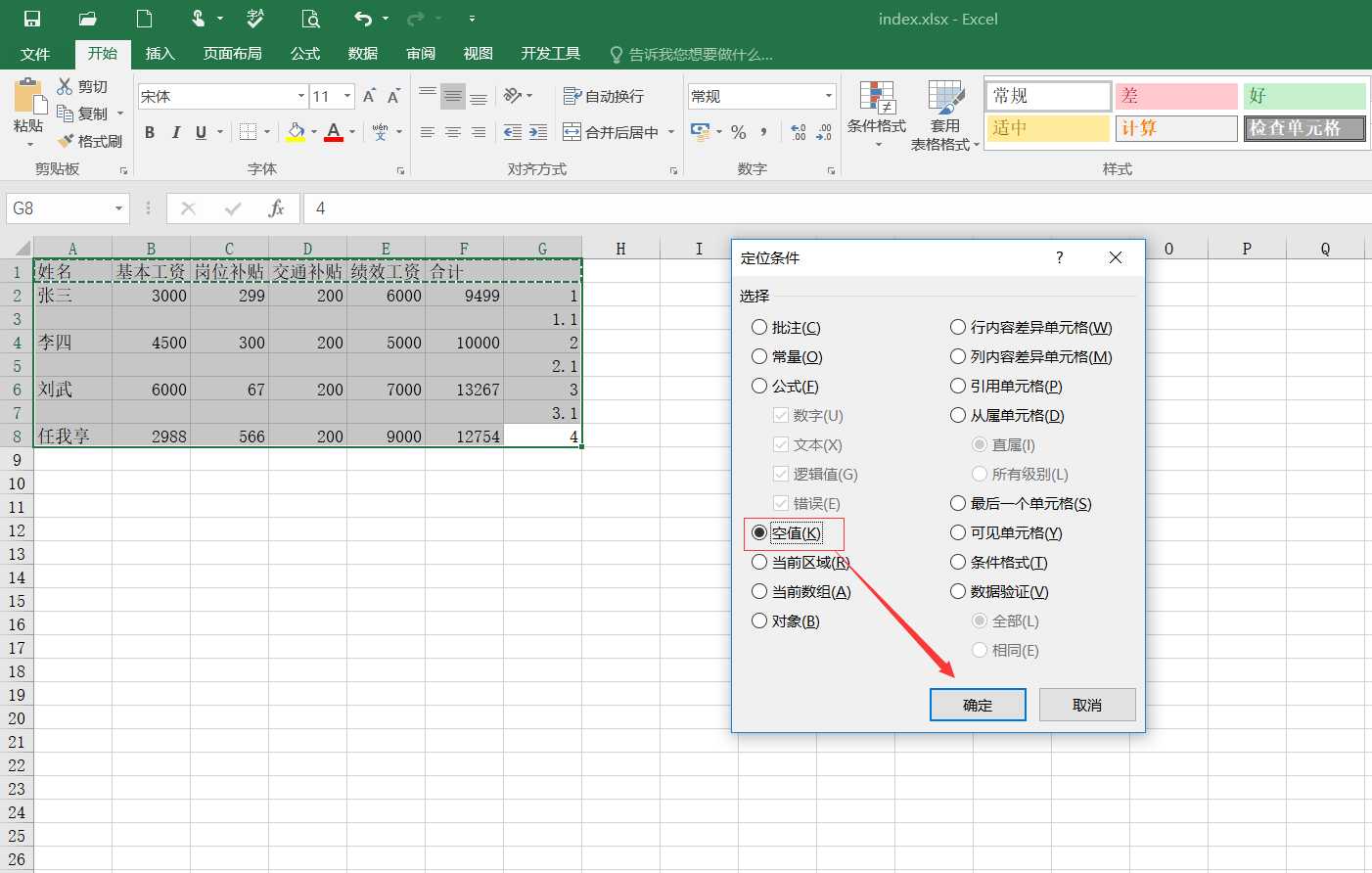Increase the cell indent
This screenshot has width=1372, height=873.
coord(538,132)
